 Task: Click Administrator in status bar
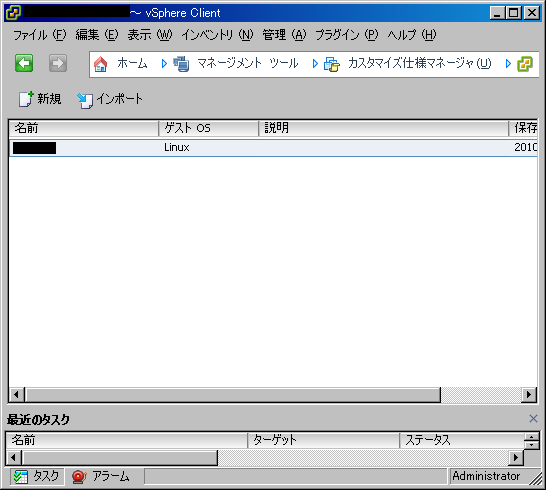pos(486,476)
